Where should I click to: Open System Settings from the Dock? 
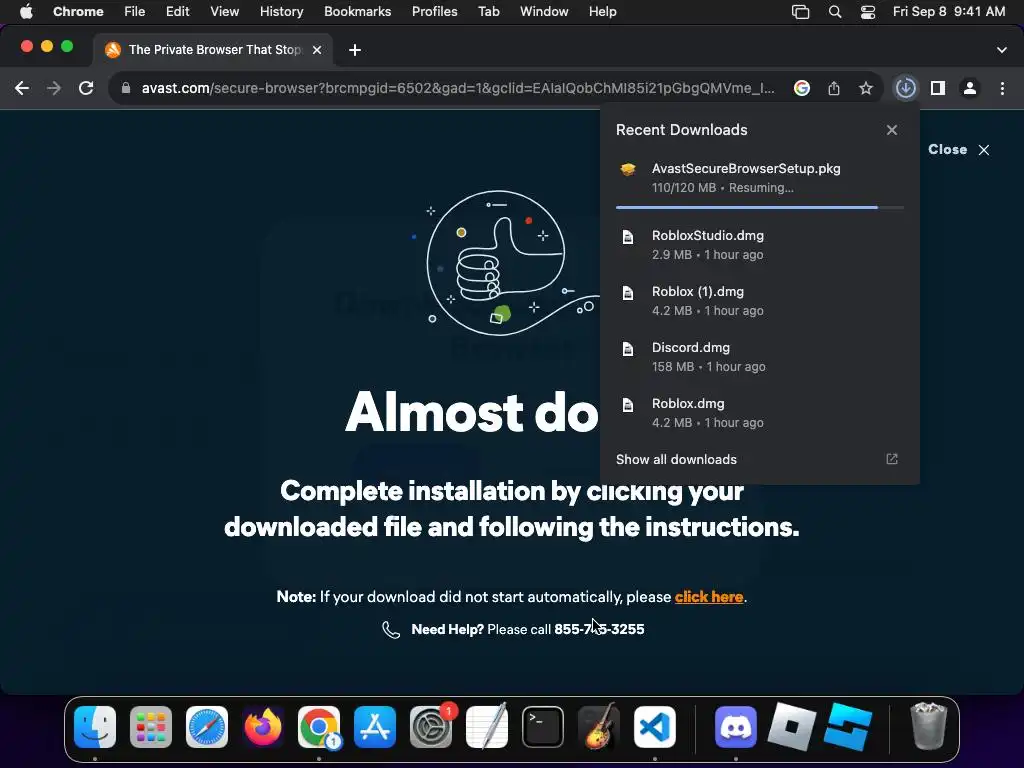(x=431, y=727)
